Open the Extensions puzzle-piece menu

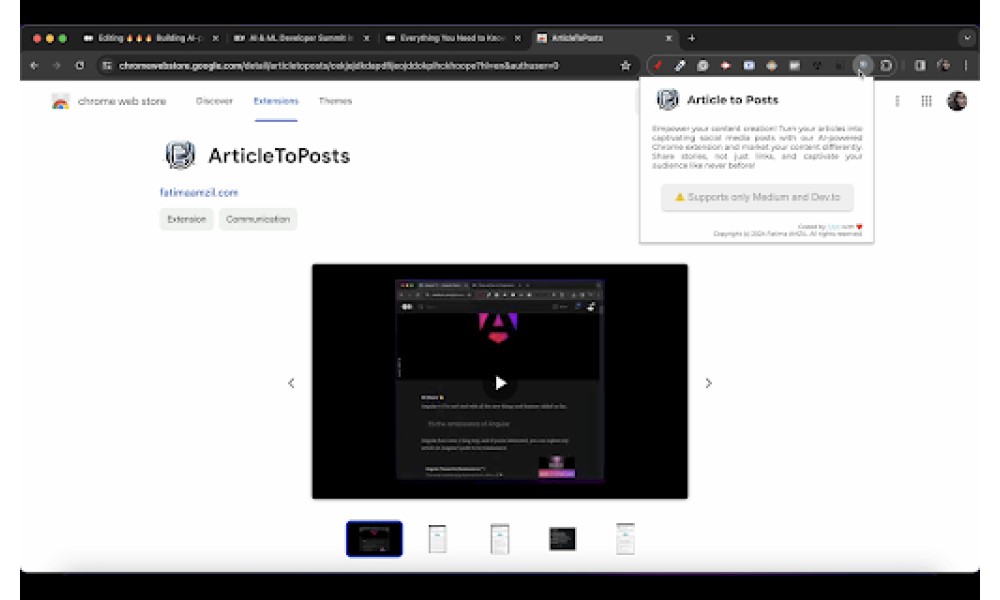click(886, 65)
